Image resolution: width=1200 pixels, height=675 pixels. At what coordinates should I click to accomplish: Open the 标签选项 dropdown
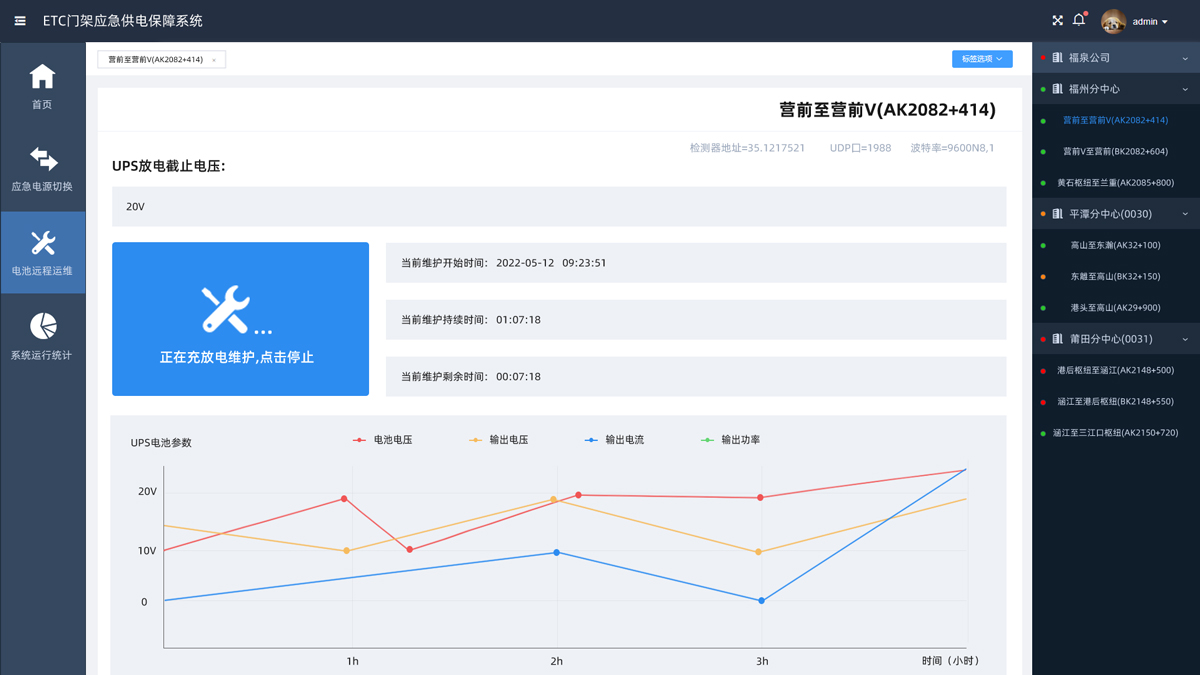981,59
